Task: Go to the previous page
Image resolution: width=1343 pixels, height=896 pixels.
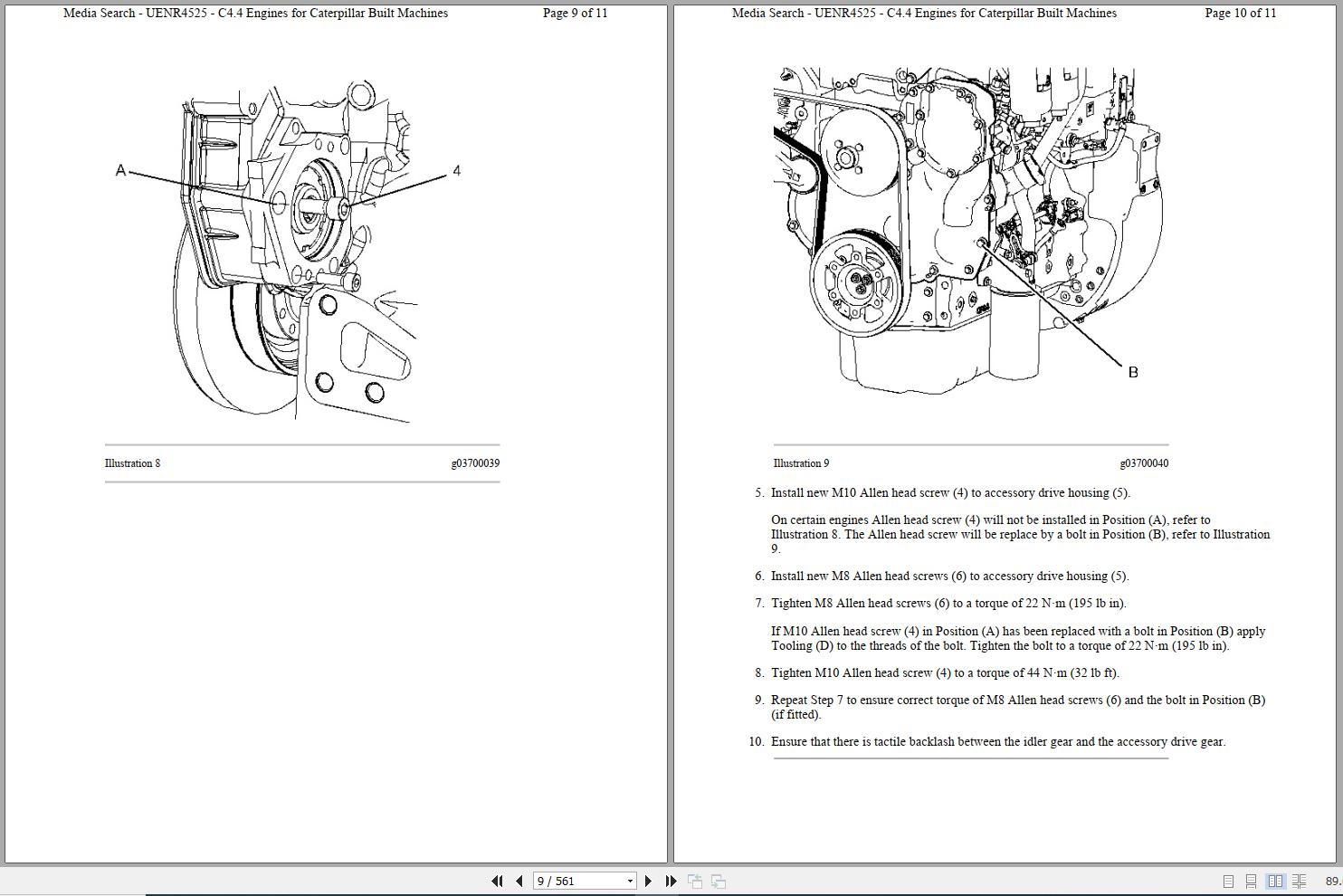Action: [518, 880]
